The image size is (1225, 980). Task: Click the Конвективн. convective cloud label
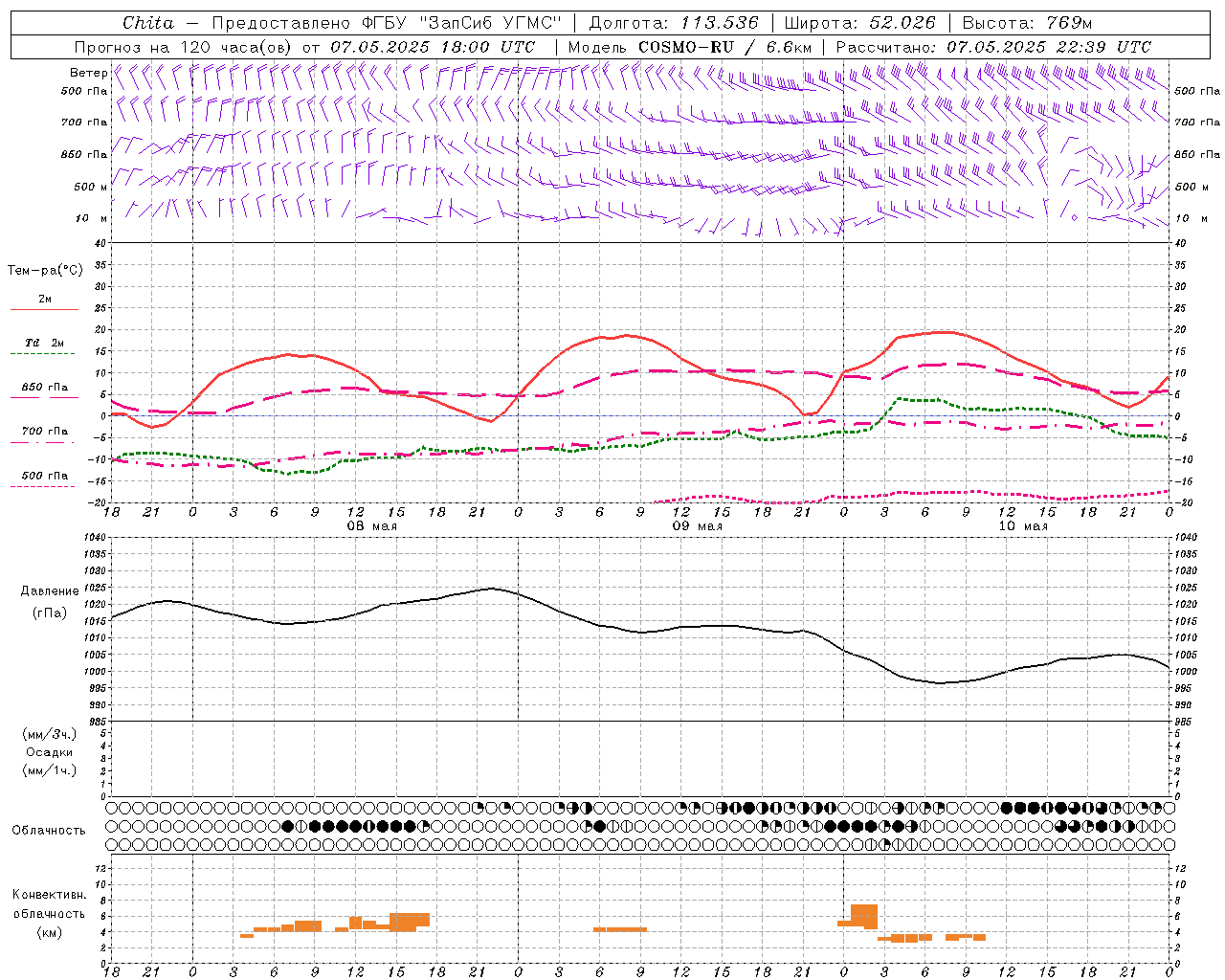pyautogui.click(x=50, y=895)
